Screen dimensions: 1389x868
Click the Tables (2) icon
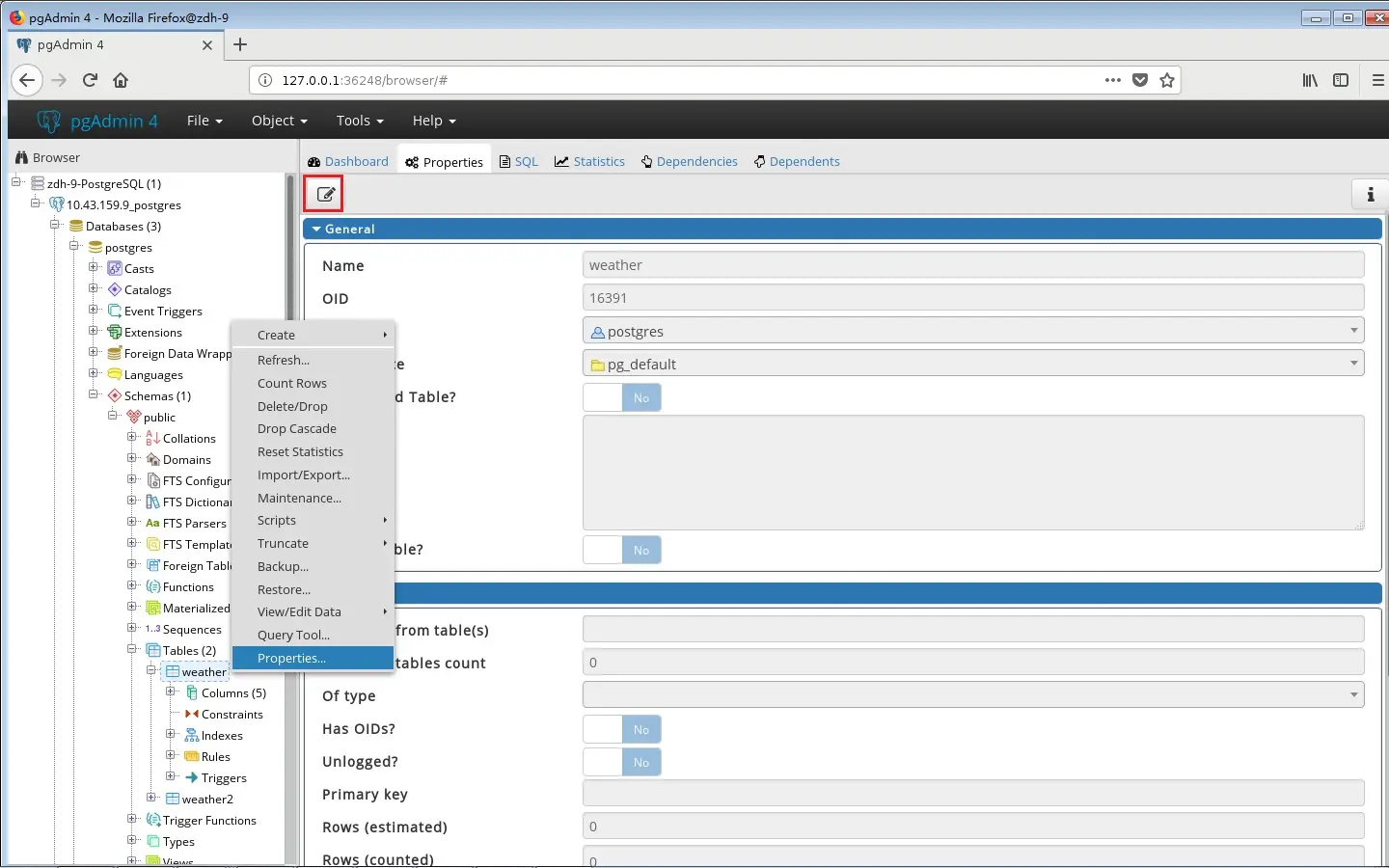[x=153, y=650]
